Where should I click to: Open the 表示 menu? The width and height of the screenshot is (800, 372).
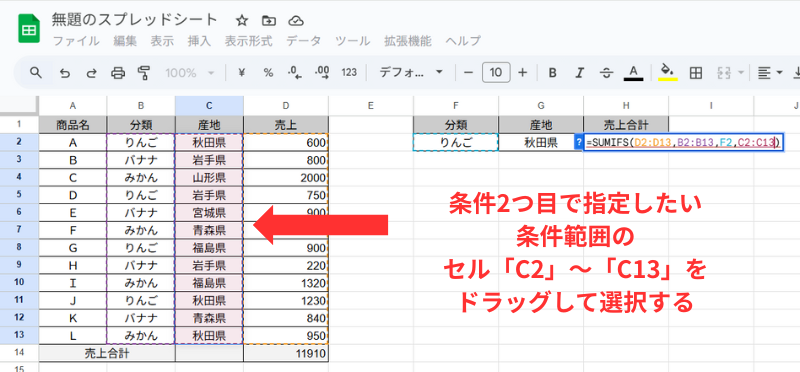click(162, 41)
